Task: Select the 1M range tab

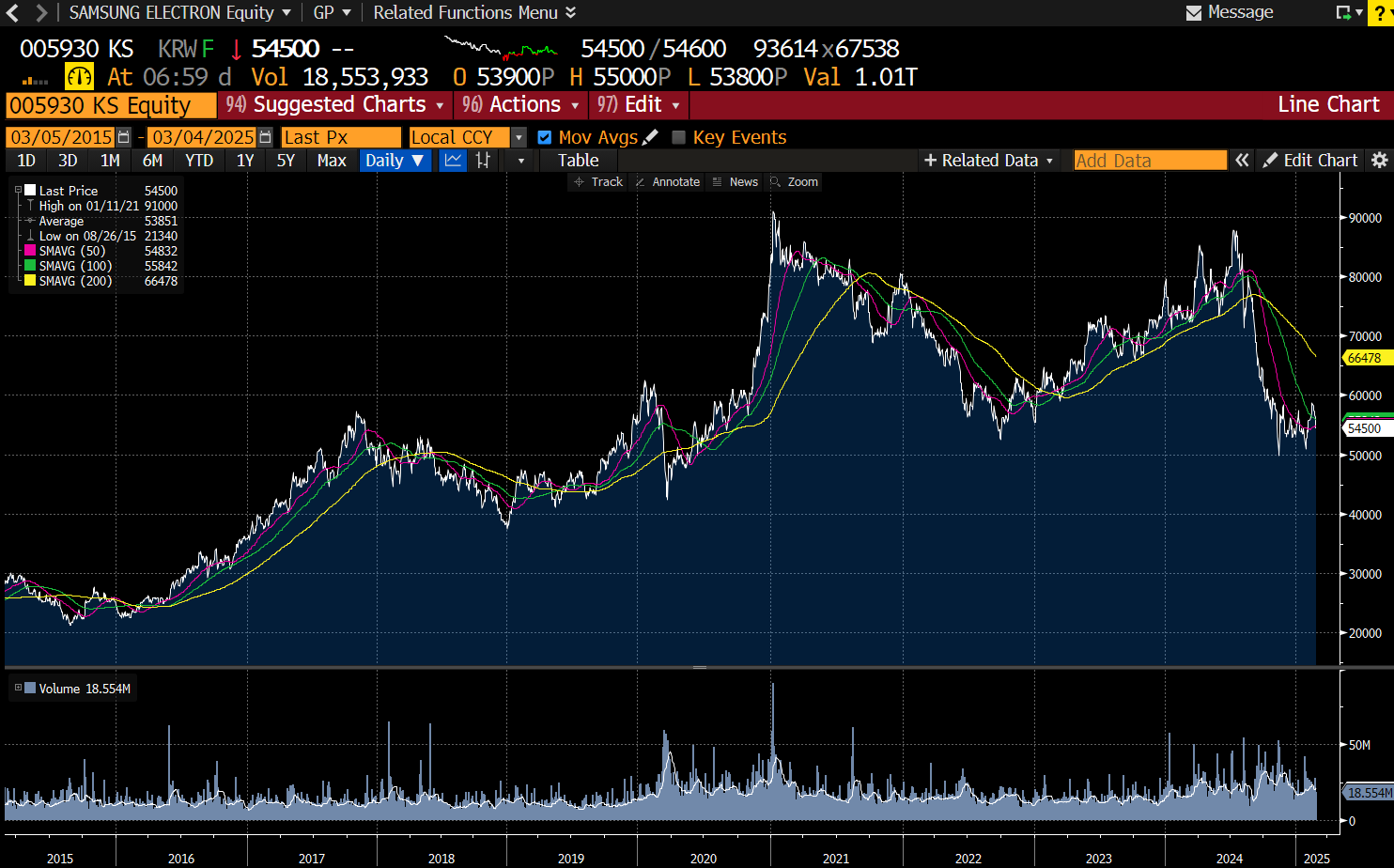Action: 110,161
